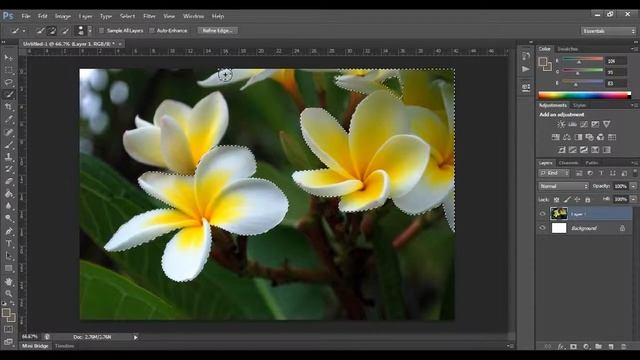Toggle lock image pixels brush icon
The width and height of the screenshot is (640, 360).
[567, 200]
